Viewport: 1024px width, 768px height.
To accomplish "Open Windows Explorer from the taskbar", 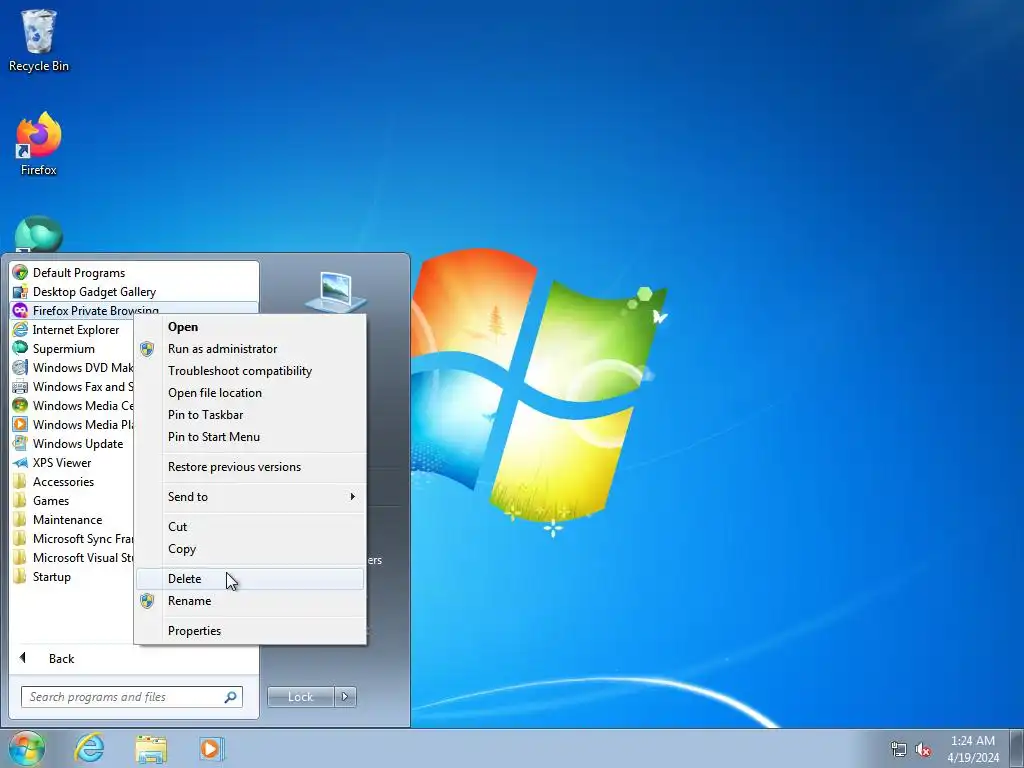I will 151,749.
